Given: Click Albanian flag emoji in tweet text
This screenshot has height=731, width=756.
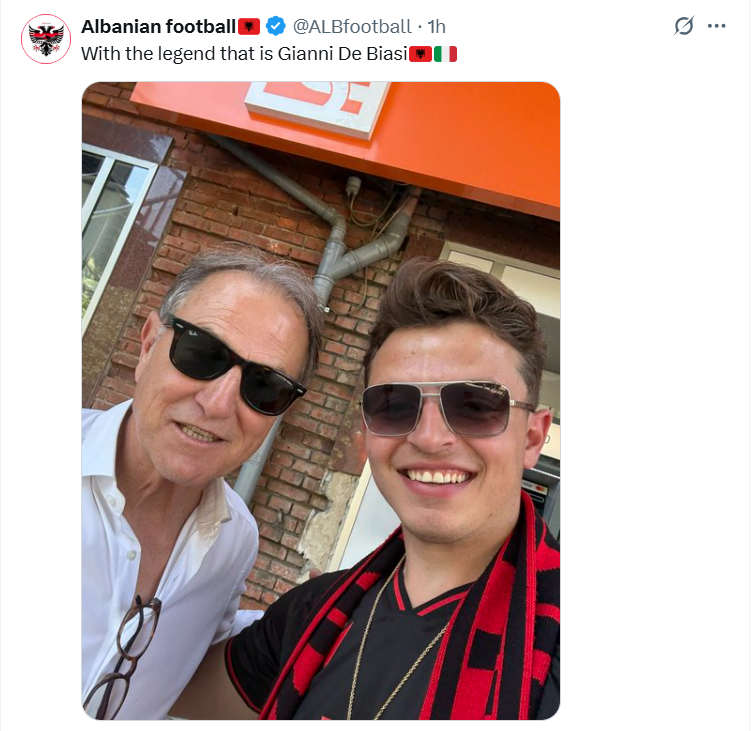Looking at the screenshot, I should pos(421,54).
